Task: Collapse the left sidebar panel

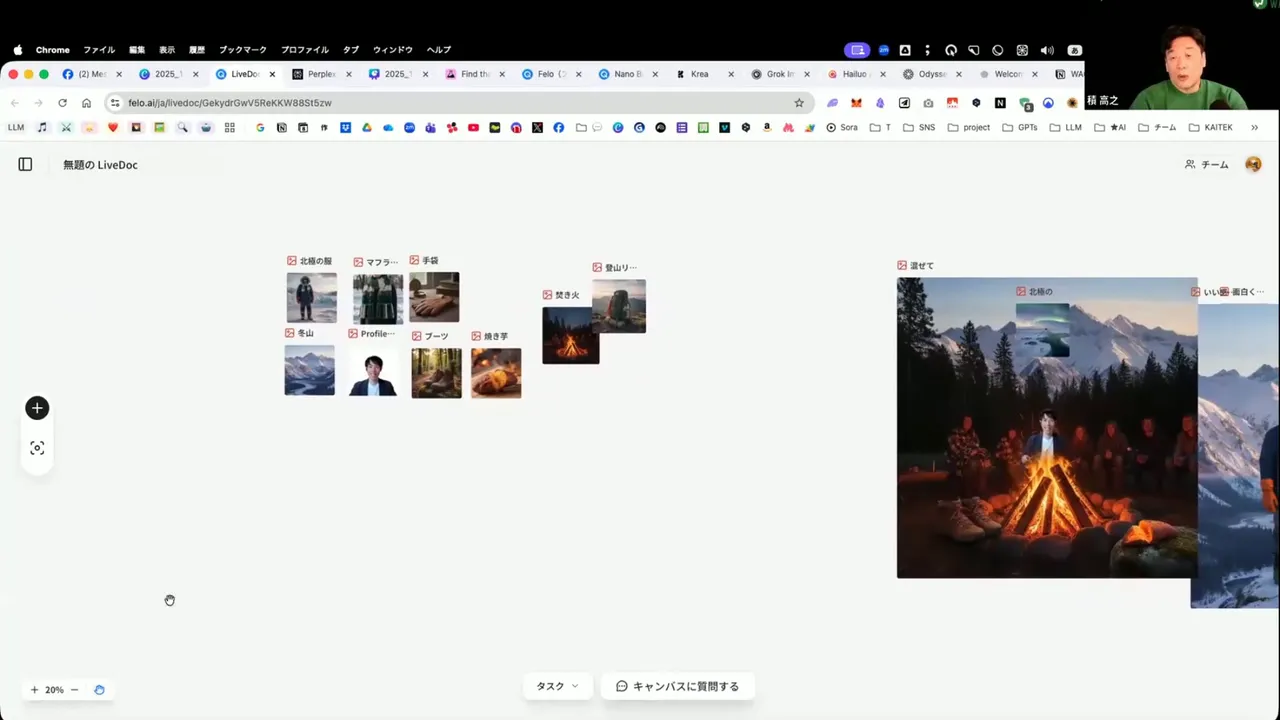Action: pos(25,164)
